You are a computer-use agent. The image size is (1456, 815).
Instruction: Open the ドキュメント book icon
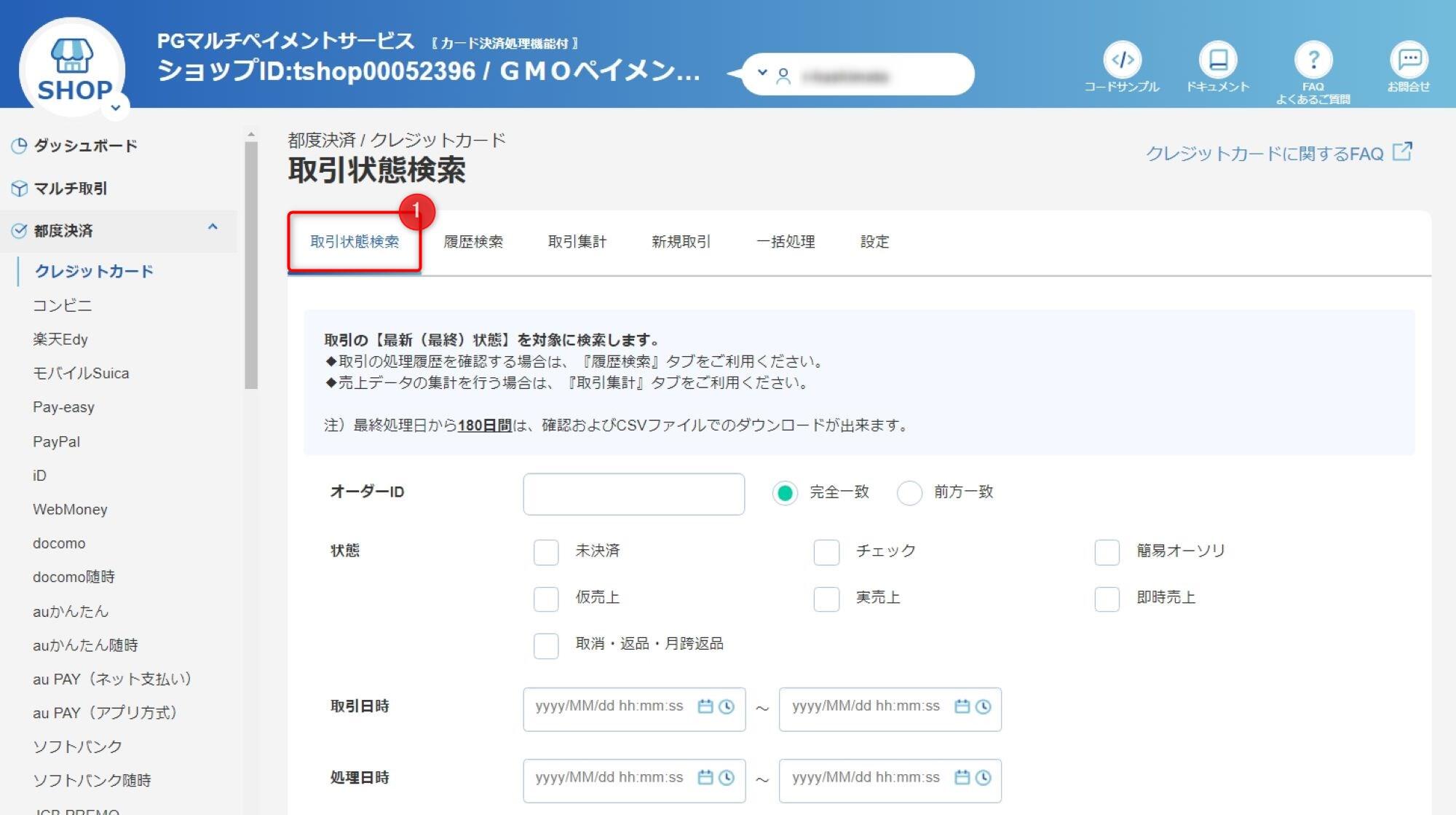click(1218, 60)
